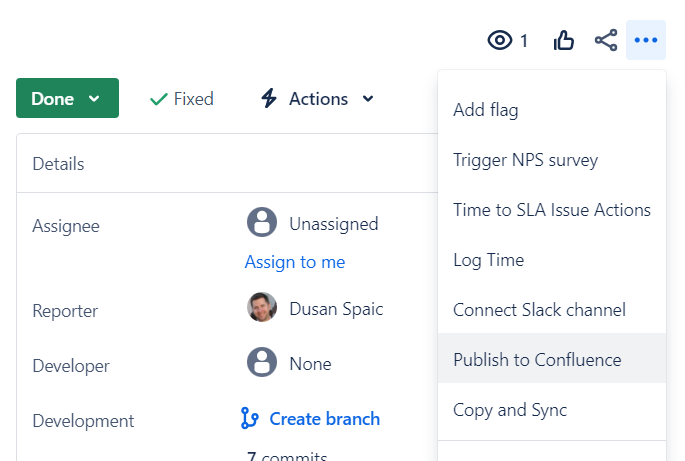Open the Done status dropdown

tap(67, 98)
